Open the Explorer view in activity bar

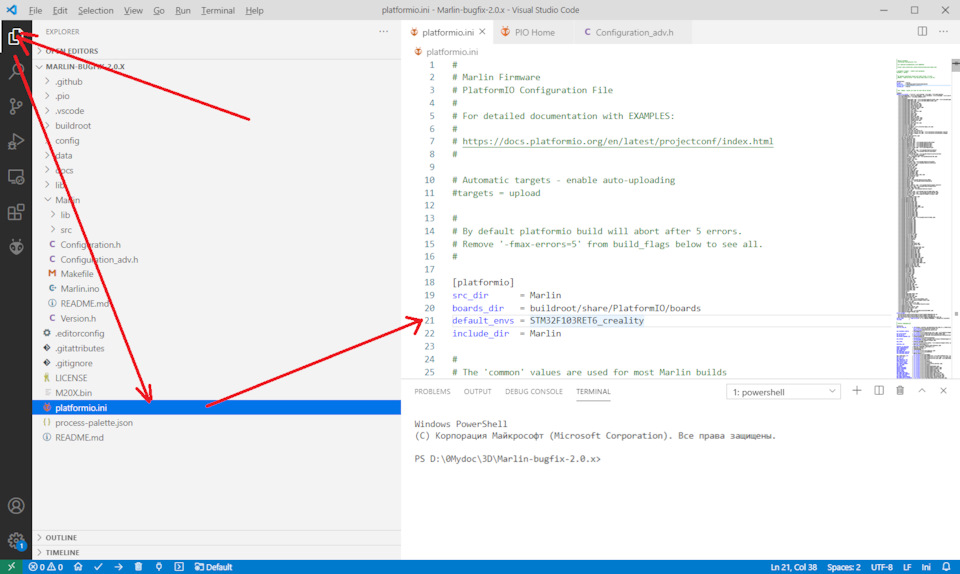[x=16, y=37]
